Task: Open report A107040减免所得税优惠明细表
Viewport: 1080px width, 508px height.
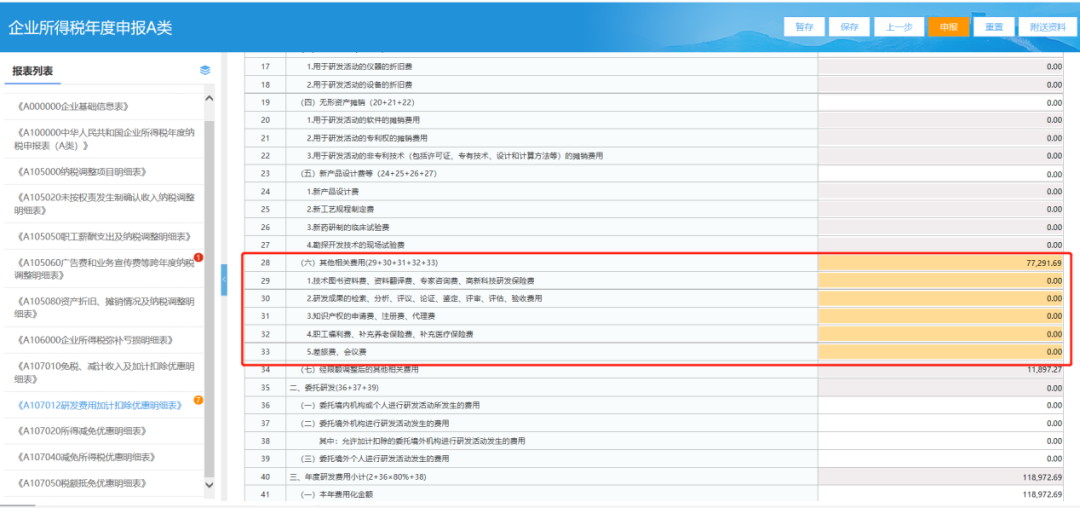Action: 85,457
